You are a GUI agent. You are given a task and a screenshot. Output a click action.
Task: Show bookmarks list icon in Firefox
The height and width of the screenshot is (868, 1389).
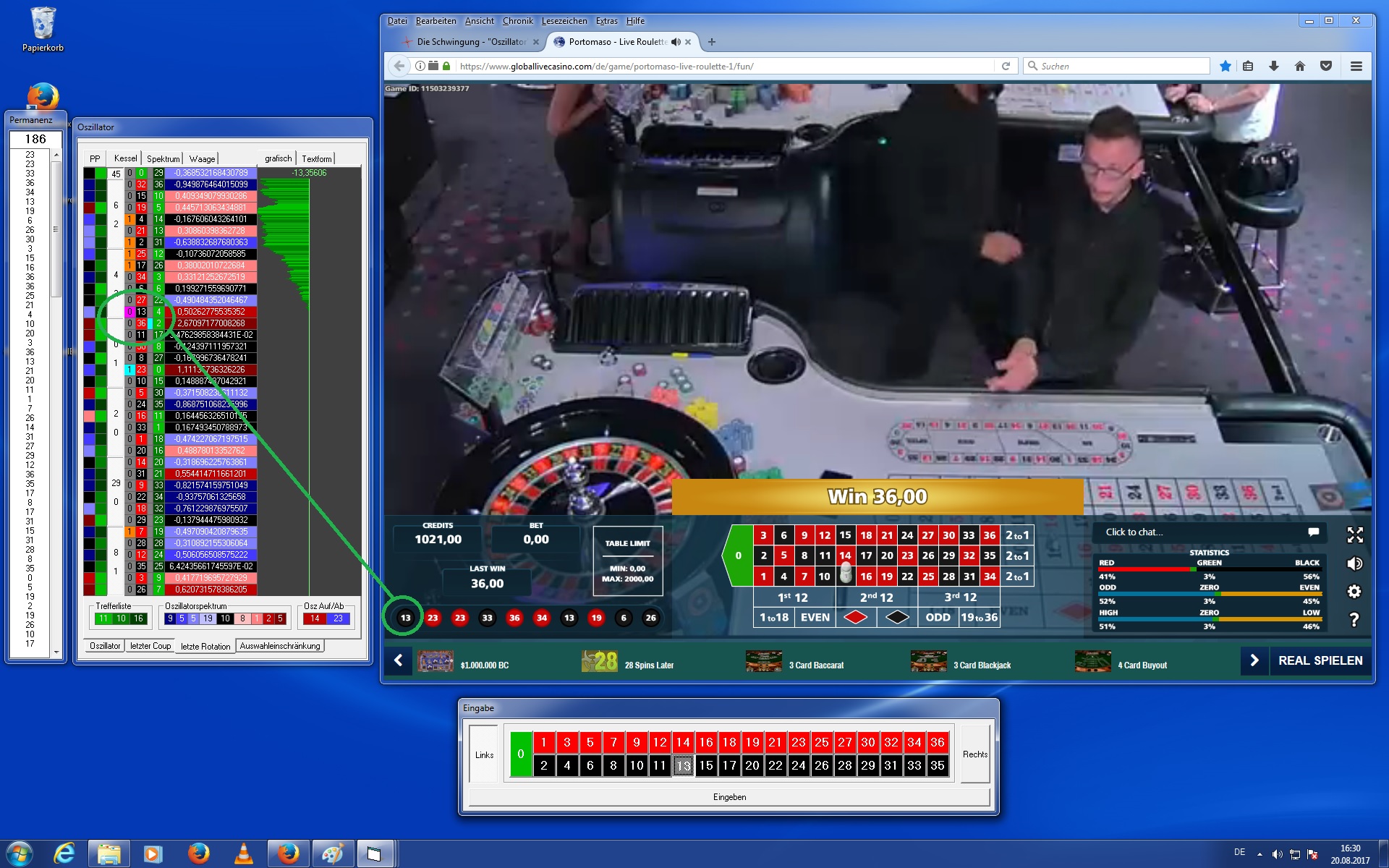pos(1248,66)
